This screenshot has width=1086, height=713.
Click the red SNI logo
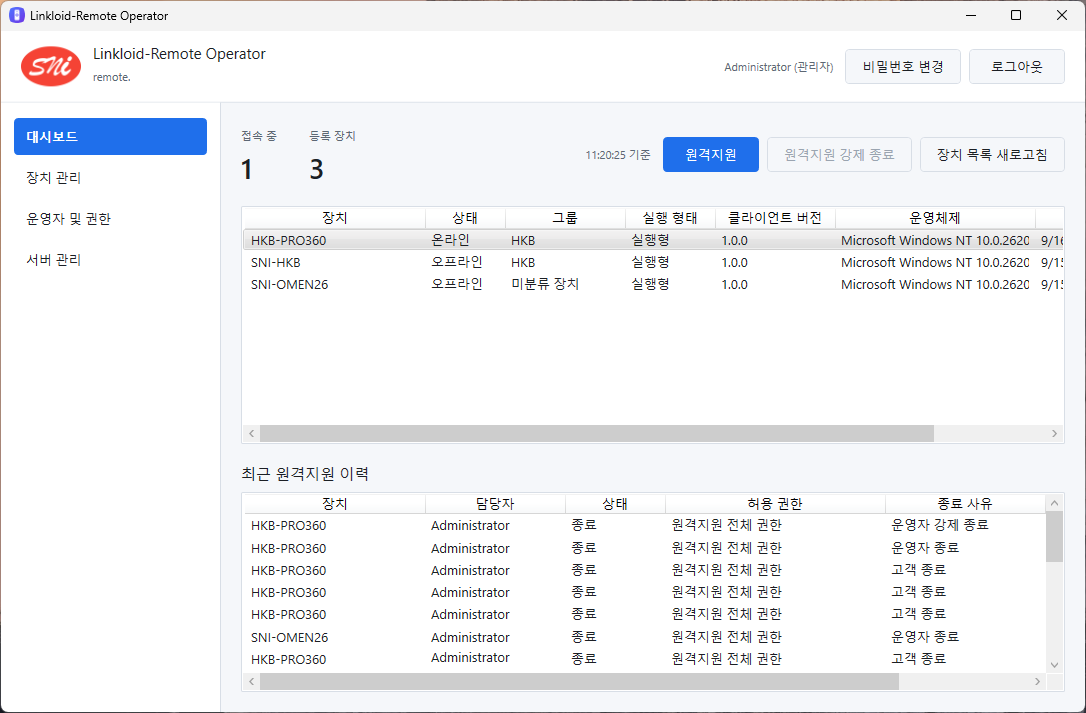click(x=51, y=67)
